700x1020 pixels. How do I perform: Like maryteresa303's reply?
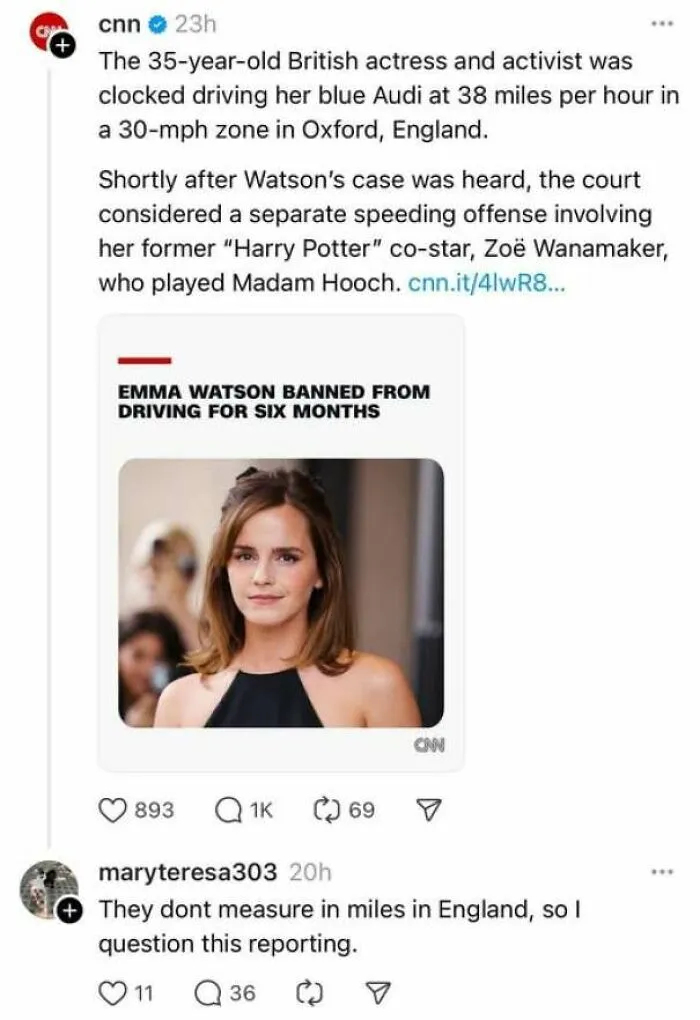[112, 993]
